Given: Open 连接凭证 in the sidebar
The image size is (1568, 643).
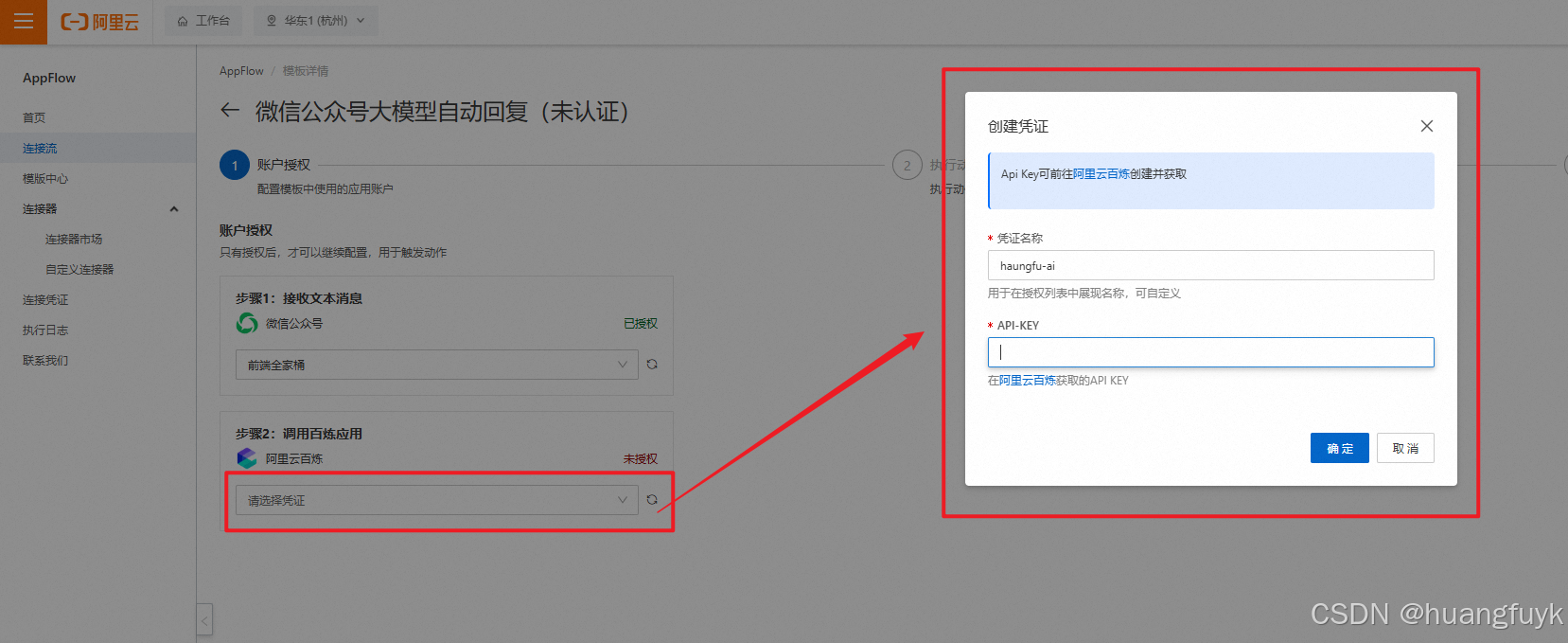Looking at the screenshot, I should click(x=45, y=299).
